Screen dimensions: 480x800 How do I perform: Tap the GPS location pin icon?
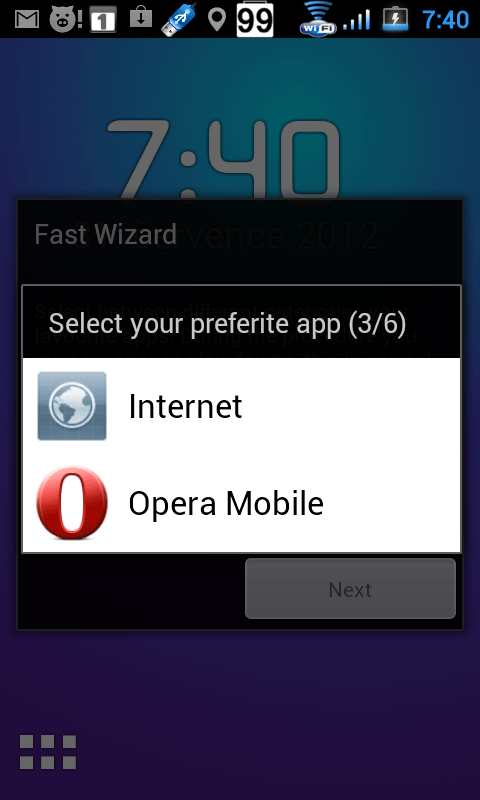click(217, 19)
